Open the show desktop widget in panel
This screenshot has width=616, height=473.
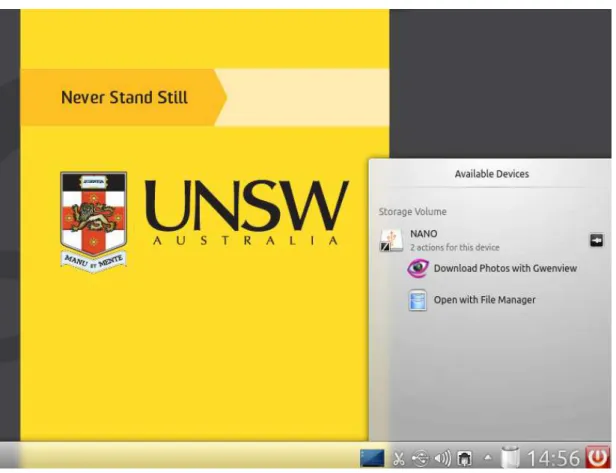(372, 458)
